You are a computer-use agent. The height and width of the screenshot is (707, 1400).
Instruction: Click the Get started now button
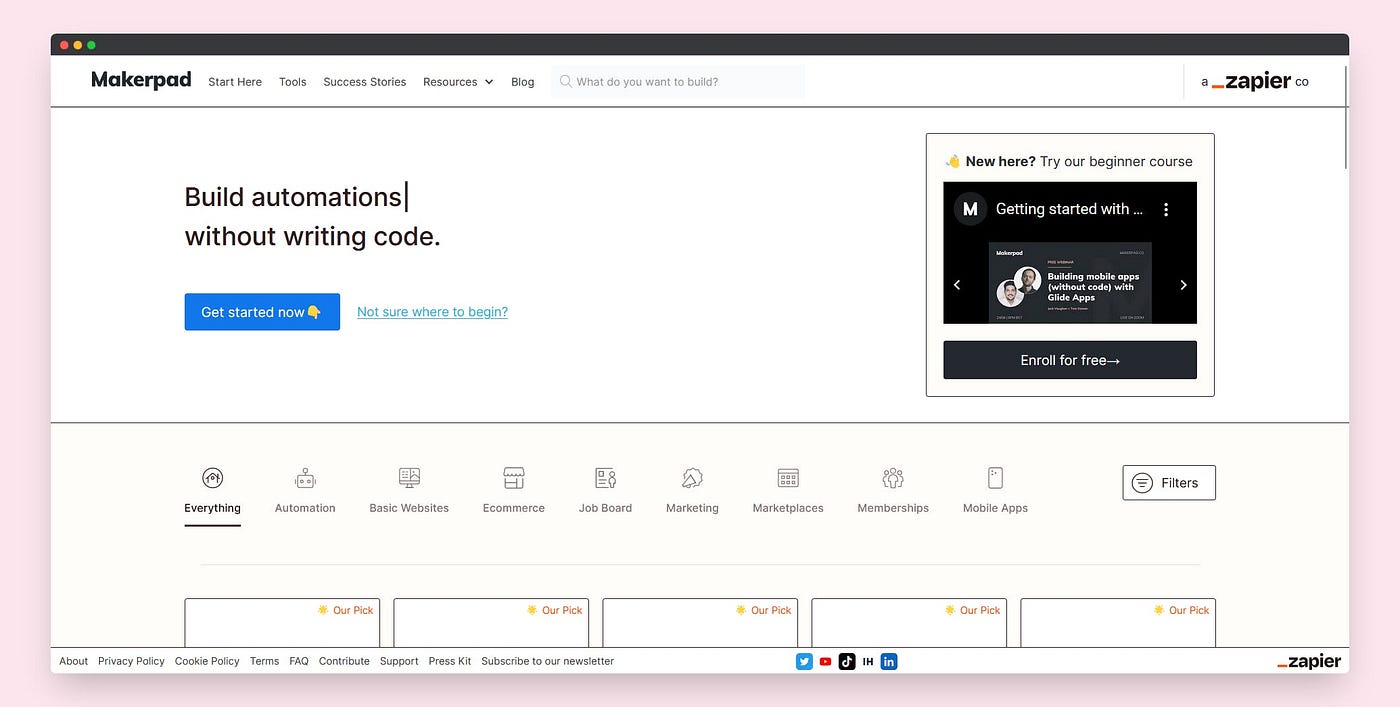(x=261, y=312)
